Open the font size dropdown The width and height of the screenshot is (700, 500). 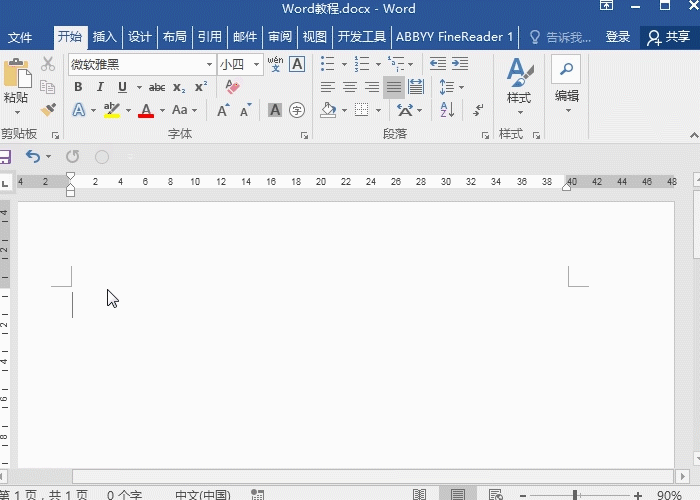[x=257, y=64]
